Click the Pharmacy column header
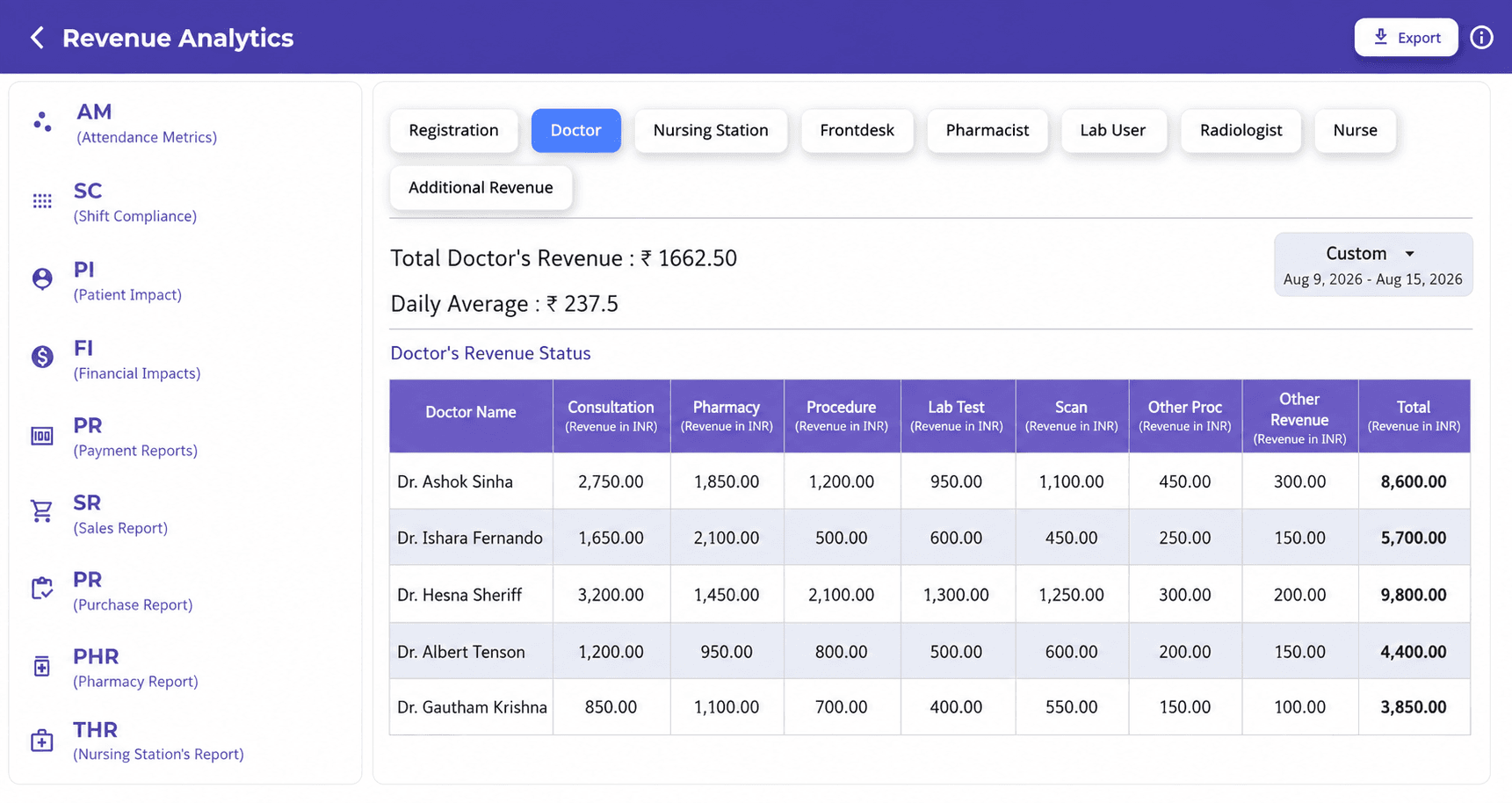Image resolution: width=1512 pixels, height=803 pixels. (727, 416)
